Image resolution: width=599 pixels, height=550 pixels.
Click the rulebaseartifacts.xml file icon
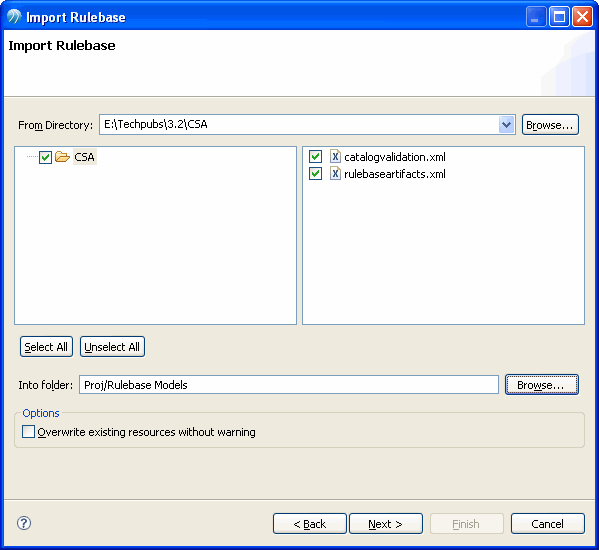tap(335, 174)
